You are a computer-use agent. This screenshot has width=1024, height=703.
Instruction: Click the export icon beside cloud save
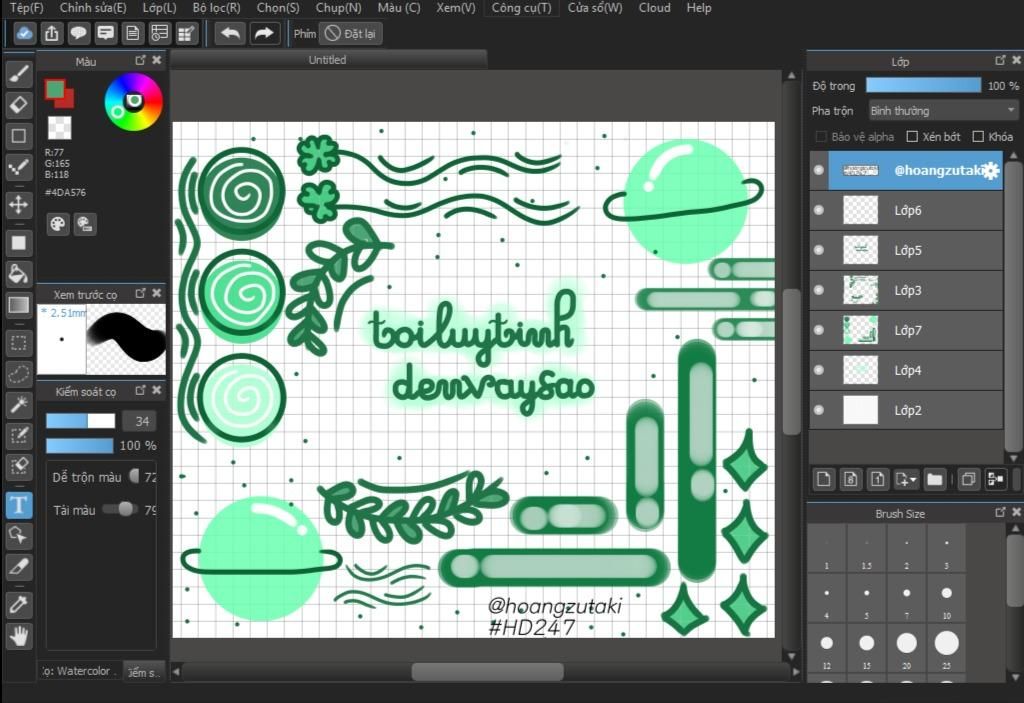[52, 33]
